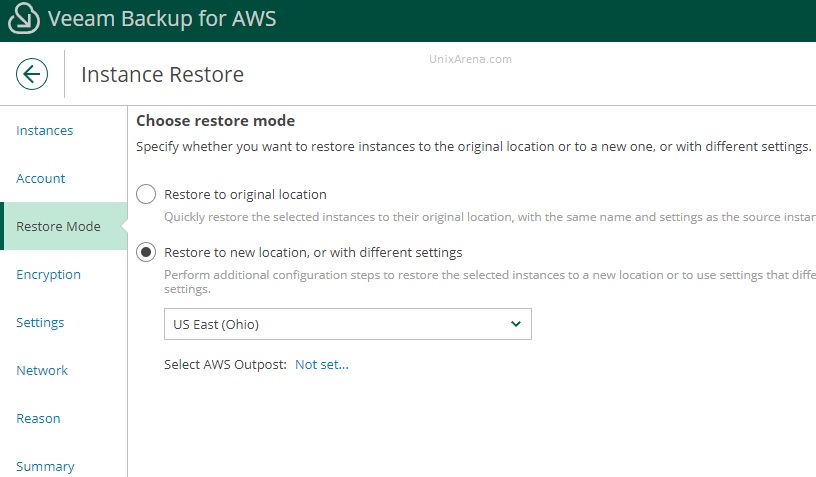Screen dimensions: 816x477
Task: Select Restore to original location radio
Action: pos(146,194)
